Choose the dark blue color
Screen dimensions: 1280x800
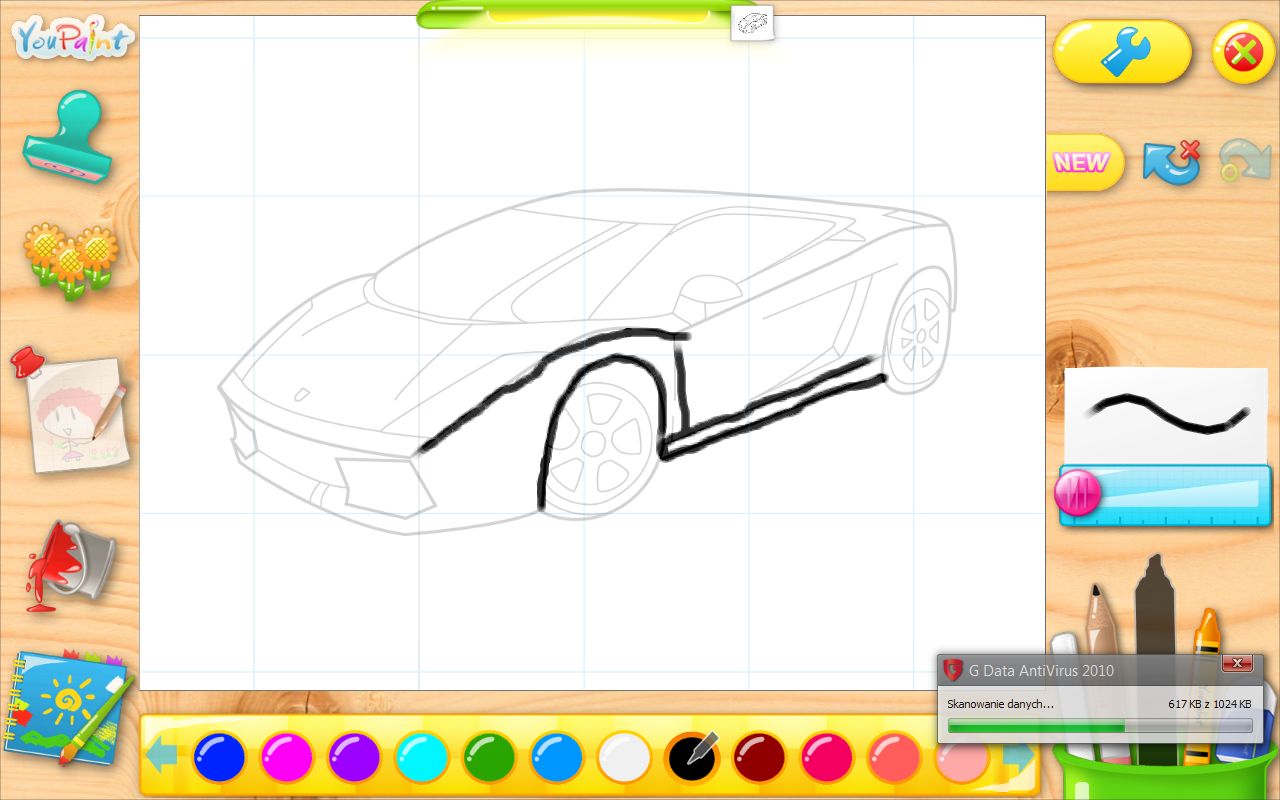coord(219,757)
